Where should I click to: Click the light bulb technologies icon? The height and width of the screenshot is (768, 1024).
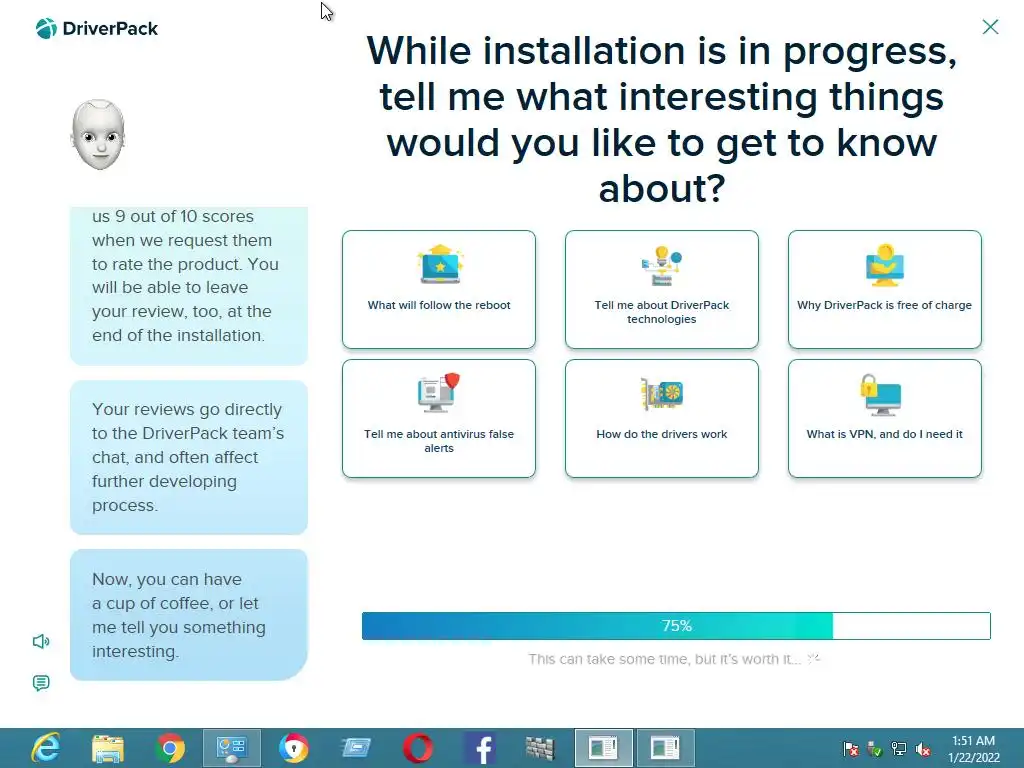coord(662,265)
